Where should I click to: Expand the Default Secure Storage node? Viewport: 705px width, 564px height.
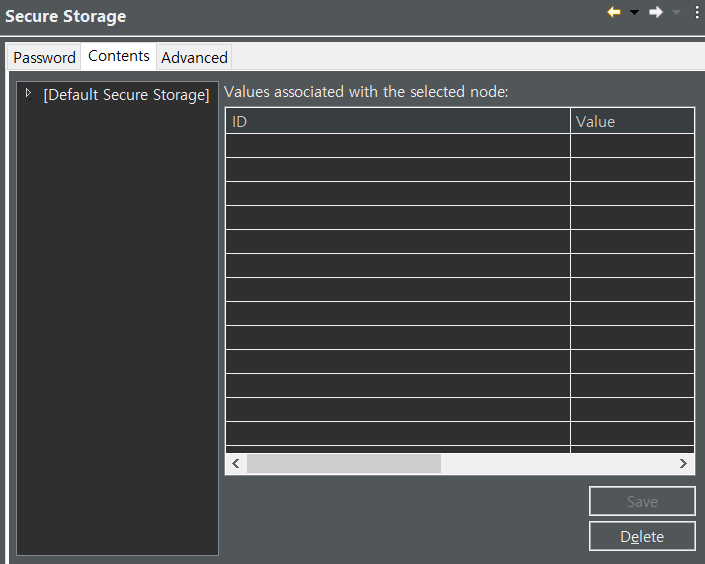pyautogui.click(x=28, y=93)
